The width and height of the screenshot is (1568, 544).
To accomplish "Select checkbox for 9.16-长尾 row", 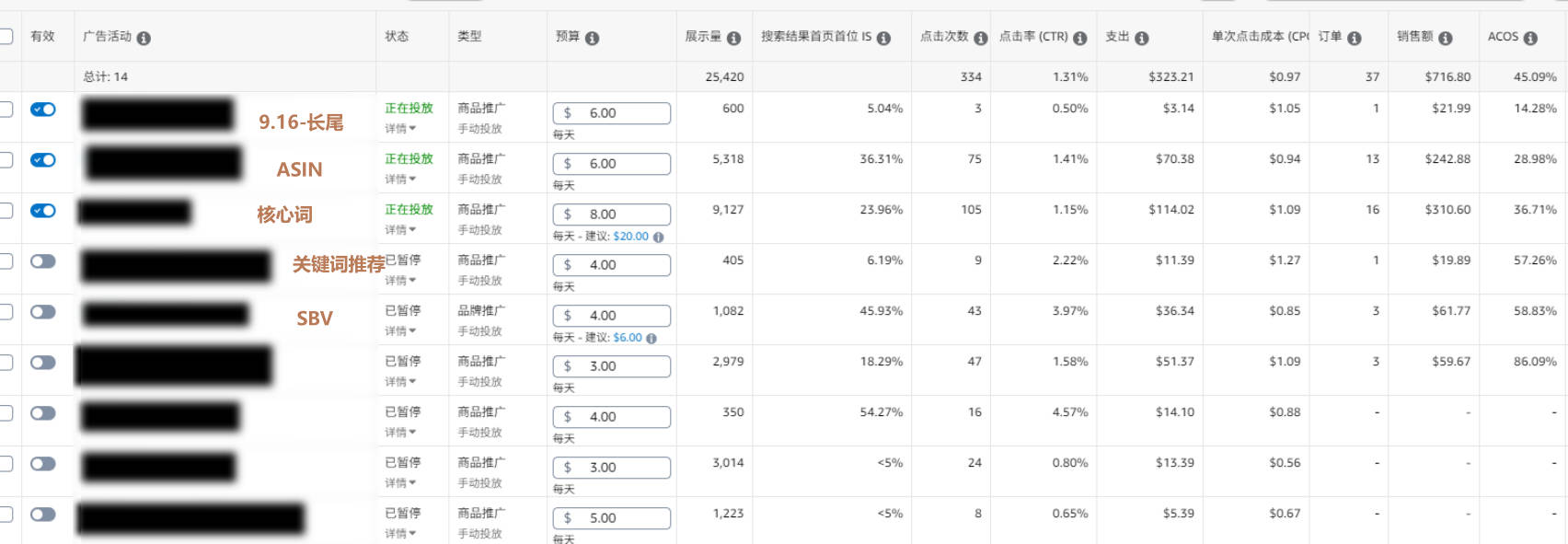I will tap(5, 110).
